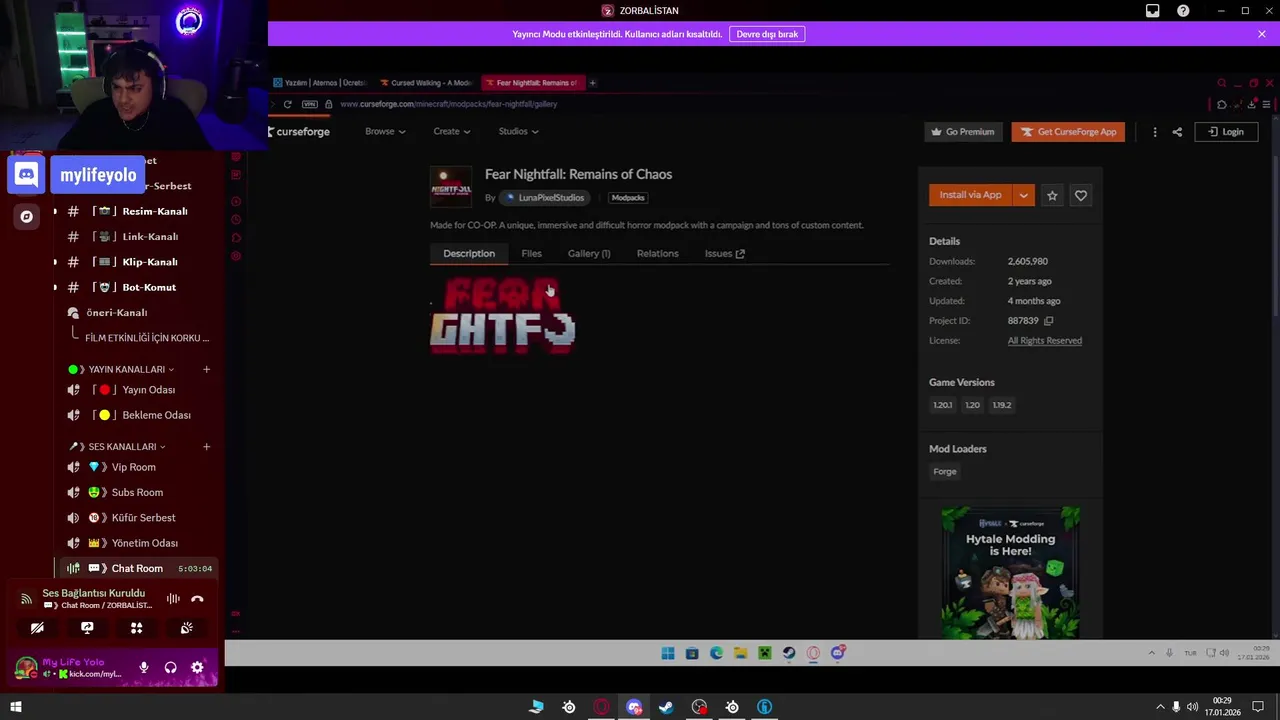Click the Modpacks category tag
This screenshot has height=720, width=1280.
coord(628,198)
